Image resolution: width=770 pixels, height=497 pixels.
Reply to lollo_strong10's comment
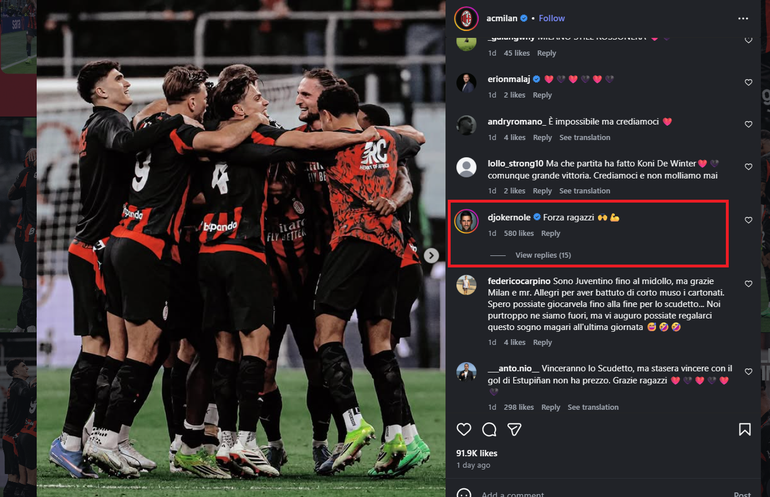[542, 191]
